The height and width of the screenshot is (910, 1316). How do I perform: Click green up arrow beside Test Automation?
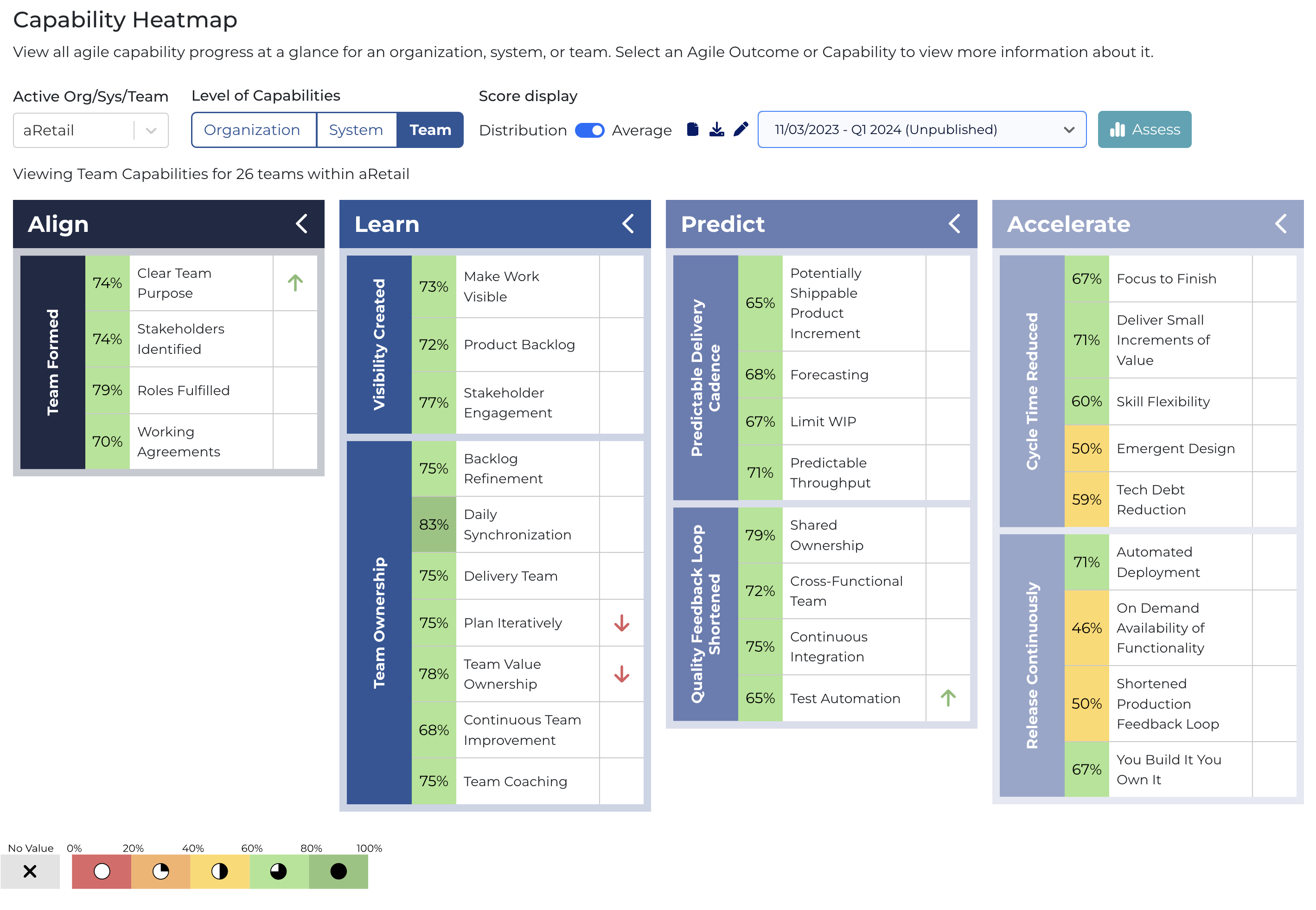pos(948,698)
